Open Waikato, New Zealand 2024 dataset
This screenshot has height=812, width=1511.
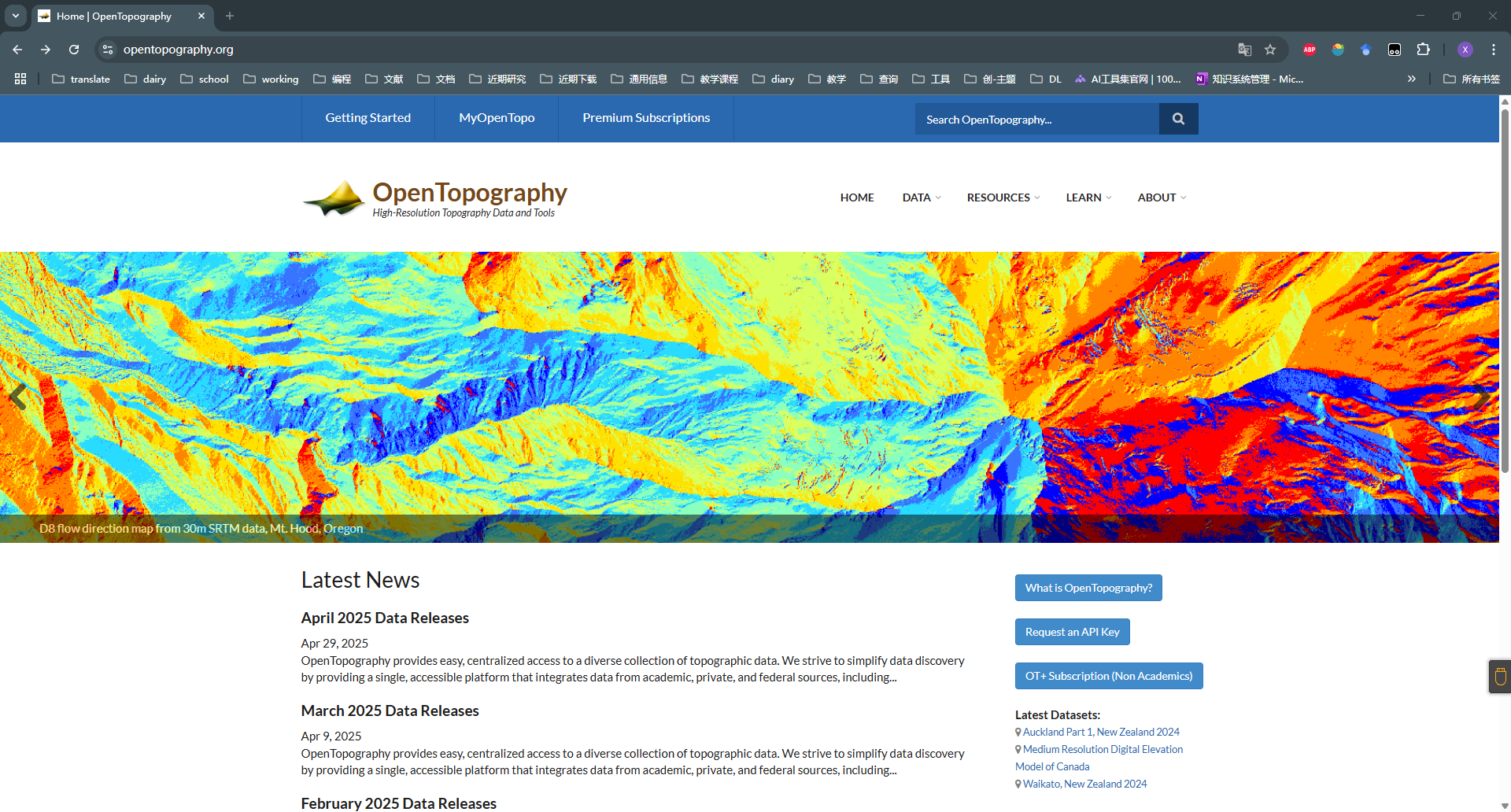[x=1084, y=784]
